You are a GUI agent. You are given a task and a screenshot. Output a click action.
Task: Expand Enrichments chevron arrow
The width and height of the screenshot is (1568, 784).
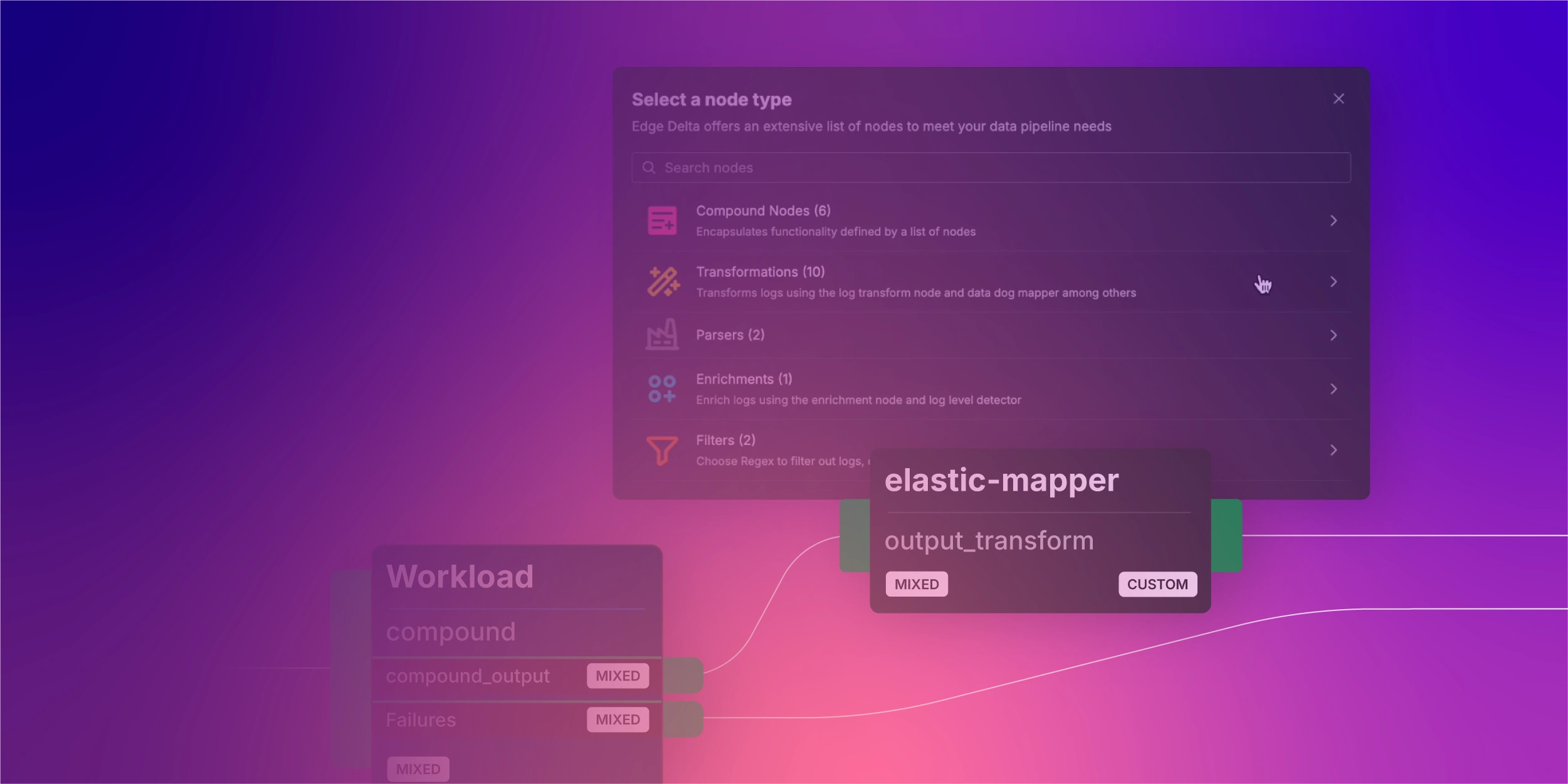click(x=1334, y=389)
